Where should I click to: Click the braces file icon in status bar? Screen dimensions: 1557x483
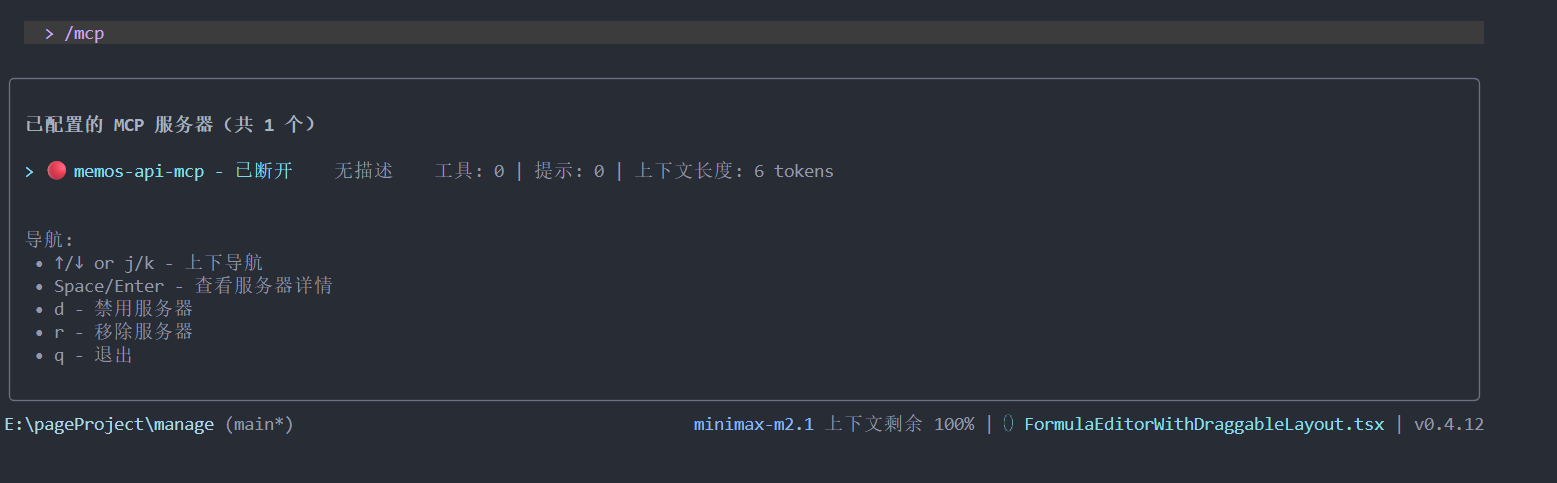tap(1008, 424)
